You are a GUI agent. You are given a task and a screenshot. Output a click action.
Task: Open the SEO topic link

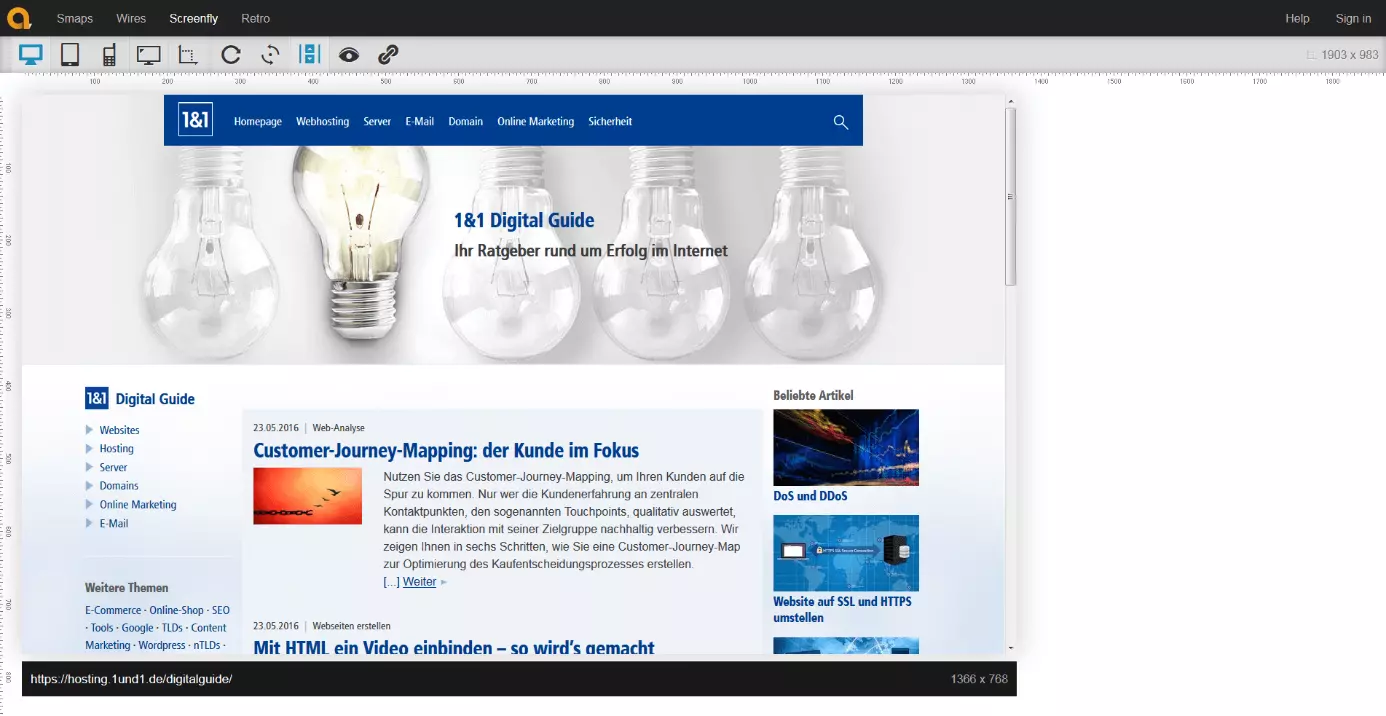[221, 610]
